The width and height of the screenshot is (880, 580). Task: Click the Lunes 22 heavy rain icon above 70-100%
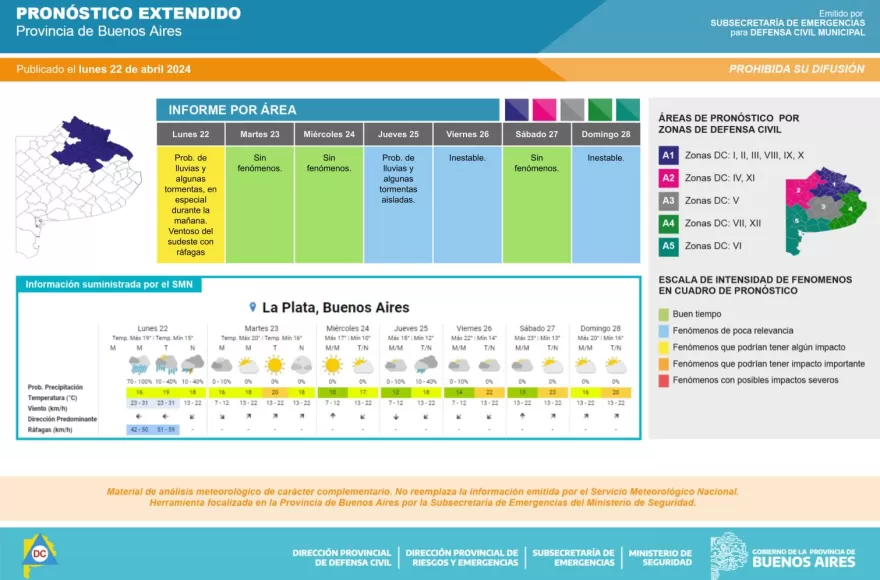(139, 365)
